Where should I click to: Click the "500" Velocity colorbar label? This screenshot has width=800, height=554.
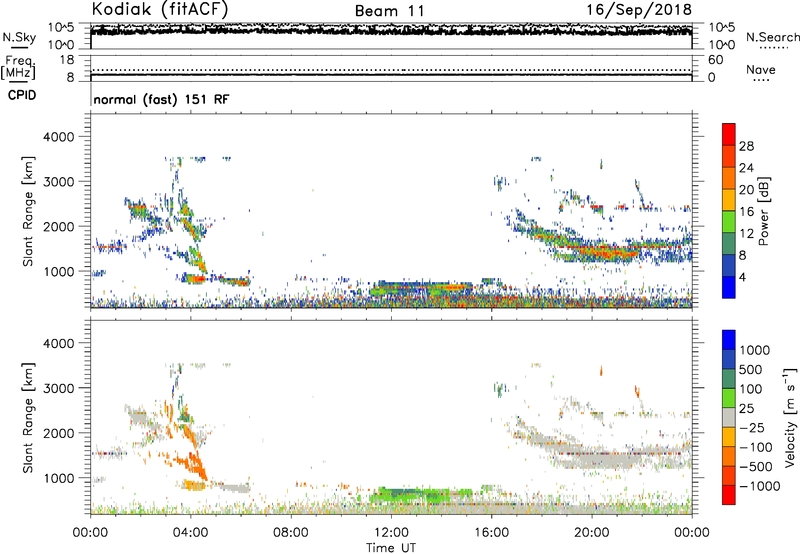pyautogui.click(x=751, y=369)
